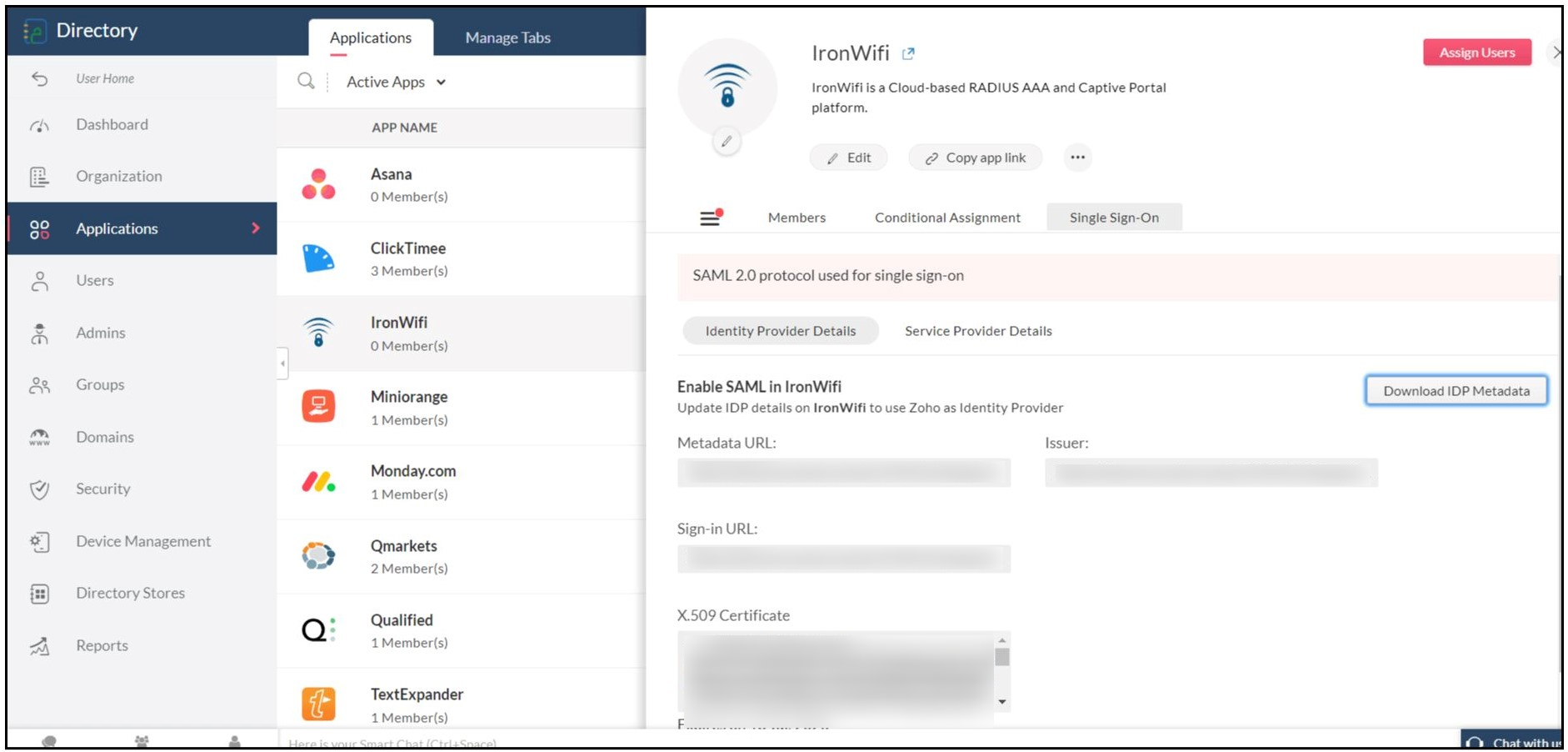Click Download IDP Metadata button

(x=1456, y=391)
